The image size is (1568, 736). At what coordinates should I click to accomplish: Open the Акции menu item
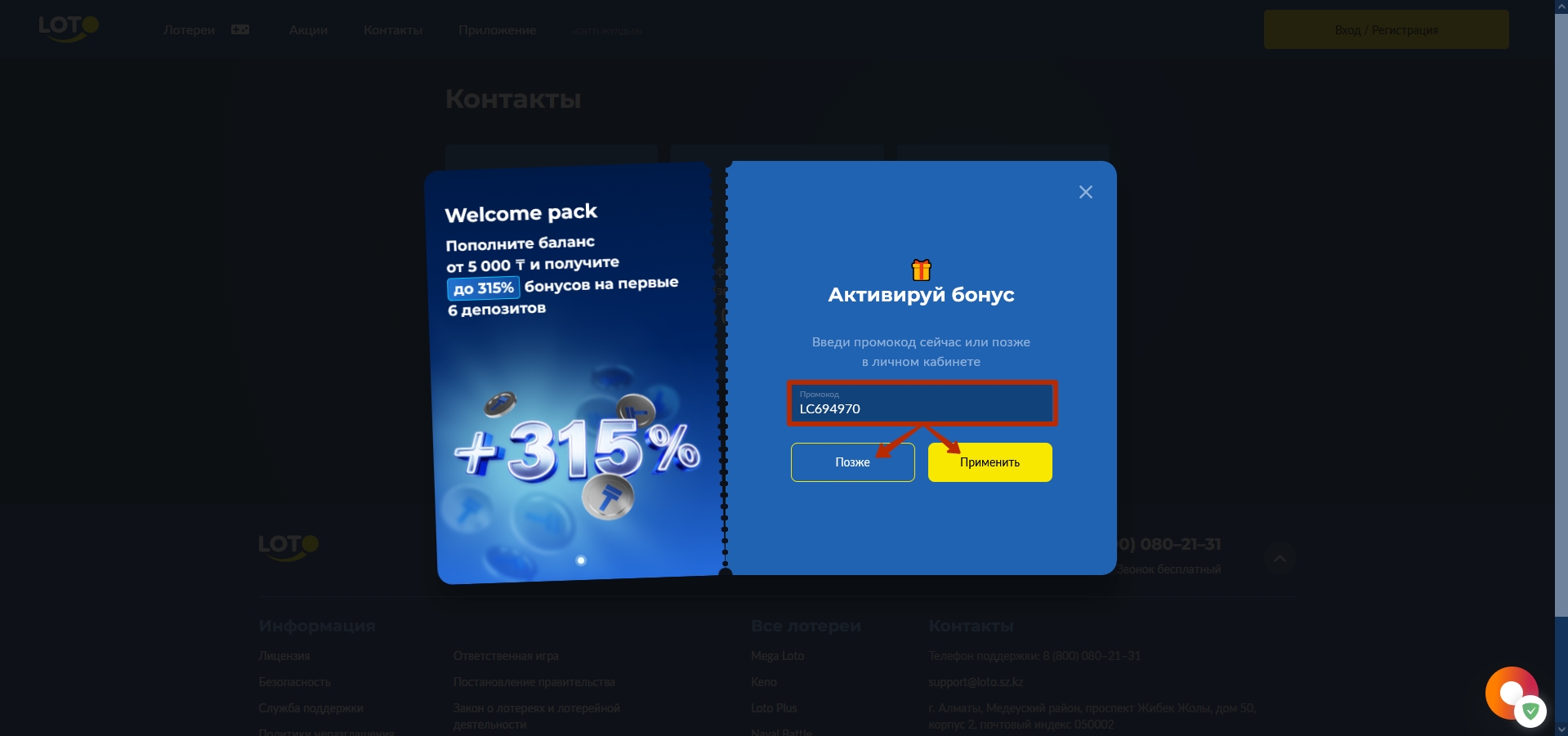coord(308,30)
